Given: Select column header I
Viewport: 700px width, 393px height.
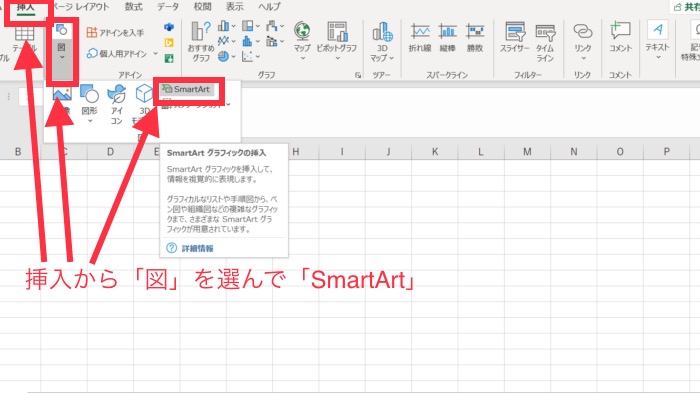Looking at the screenshot, I should (342, 152).
